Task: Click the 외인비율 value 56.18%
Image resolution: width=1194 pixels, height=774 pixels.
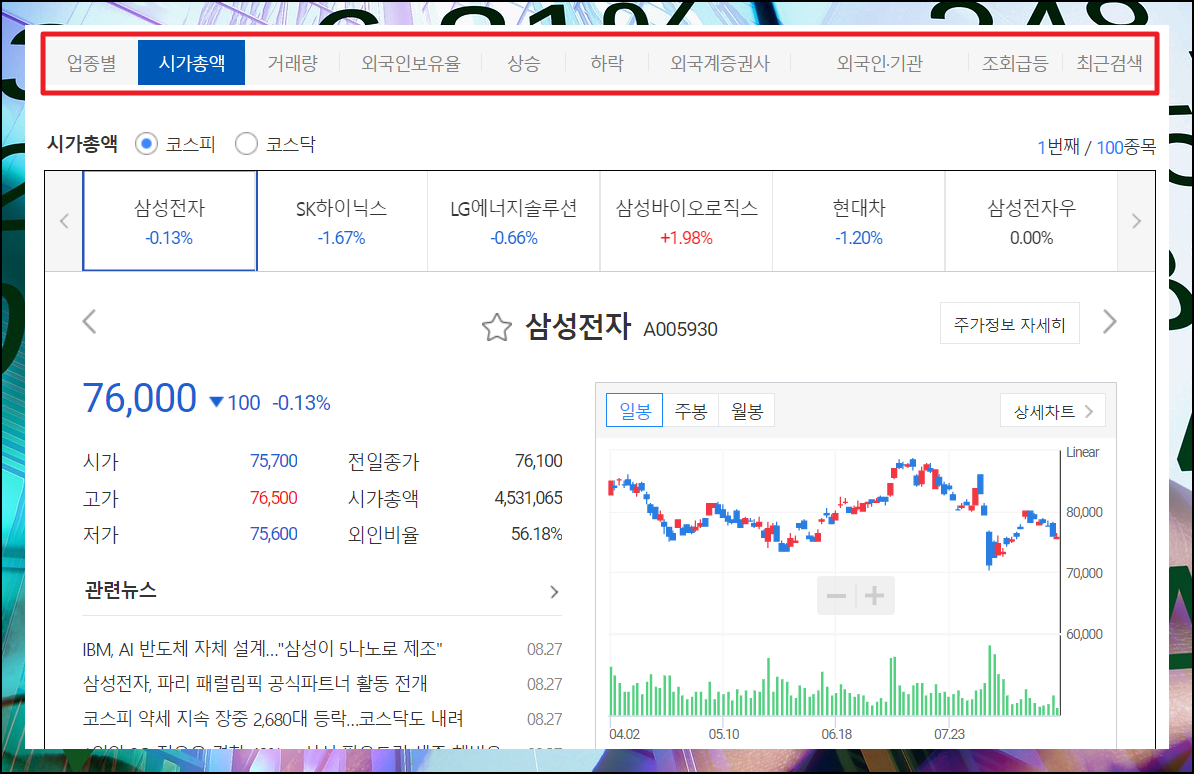Action: click(537, 534)
